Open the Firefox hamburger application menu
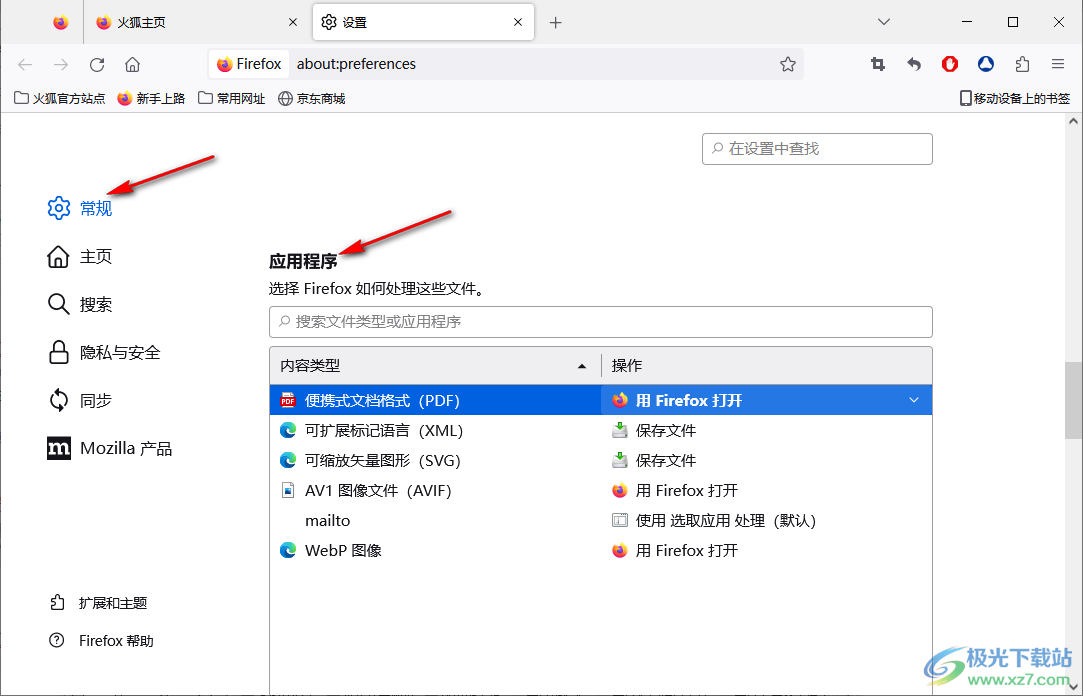Image resolution: width=1083 pixels, height=696 pixels. click(x=1058, y=64)
